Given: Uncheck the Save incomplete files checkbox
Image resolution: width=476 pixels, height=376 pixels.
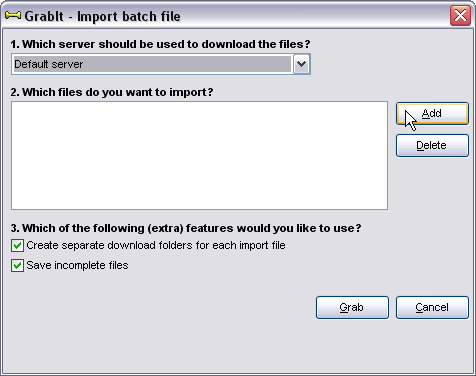Looking at the screenshot, I should pos(17,266).
